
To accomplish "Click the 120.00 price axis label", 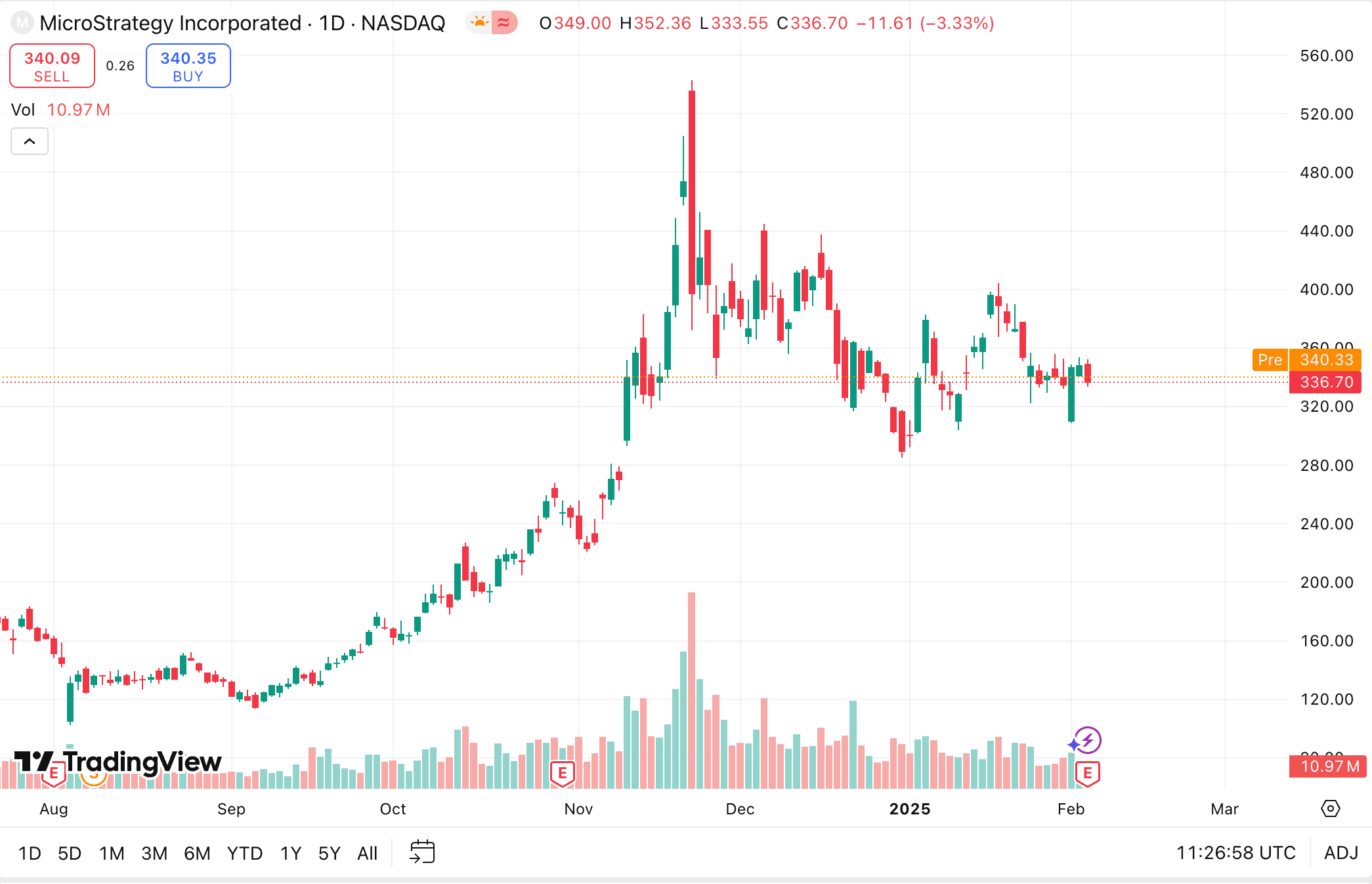I will pos(1327,699).
